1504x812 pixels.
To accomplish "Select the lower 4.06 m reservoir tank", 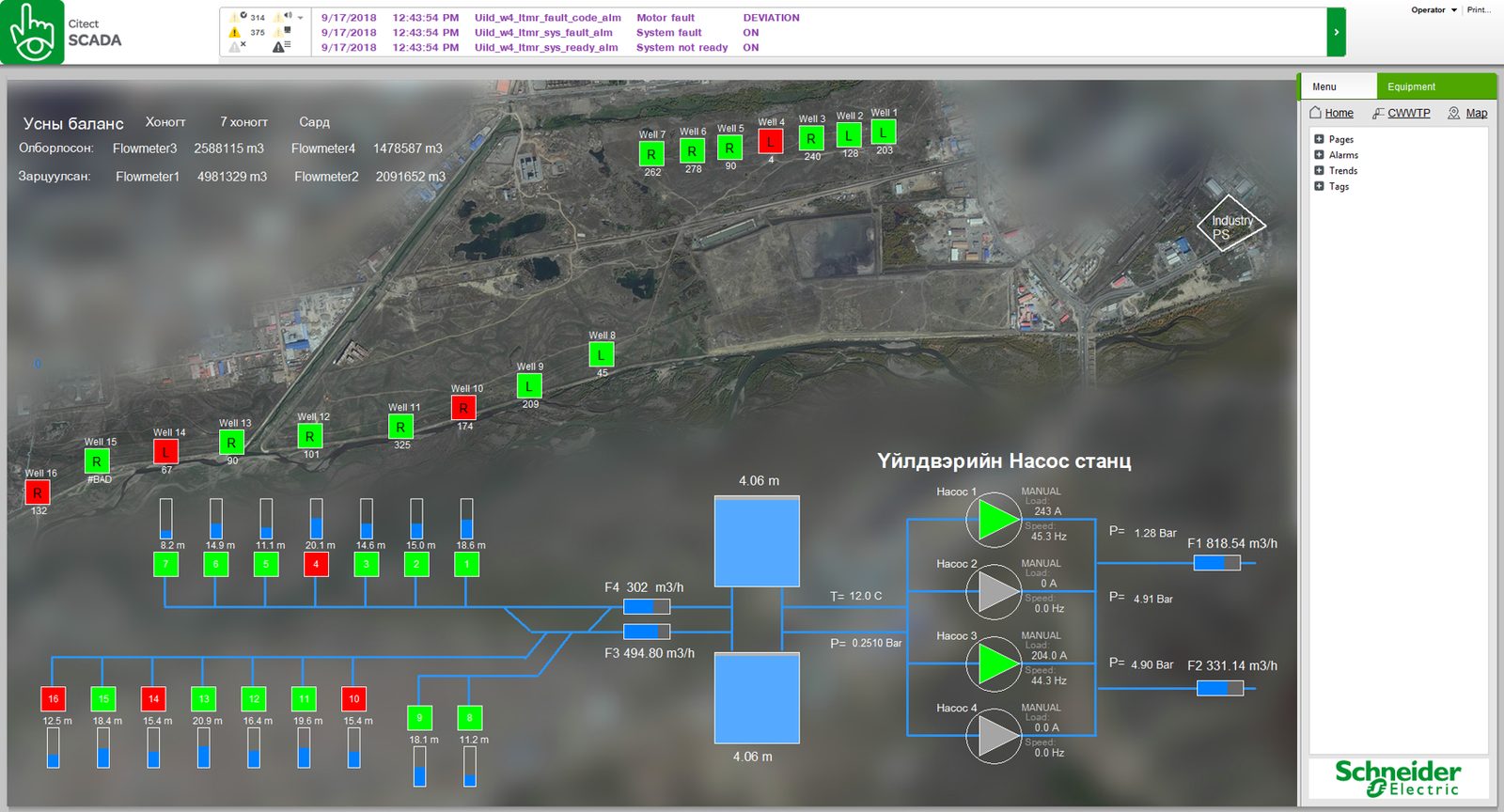I will coord(757,698).
